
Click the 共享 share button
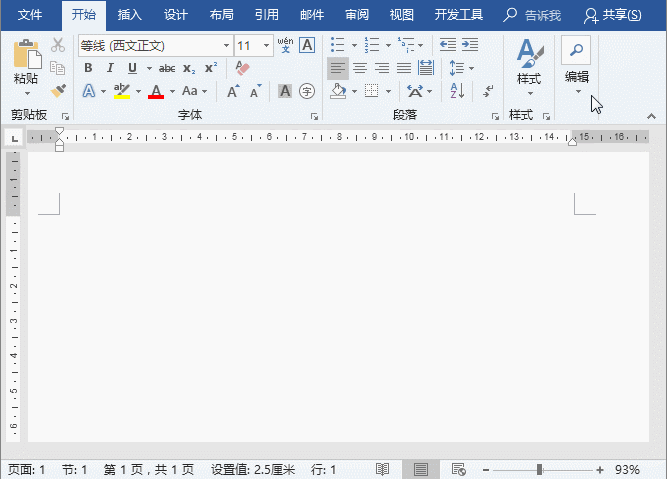tap(633, 15)
